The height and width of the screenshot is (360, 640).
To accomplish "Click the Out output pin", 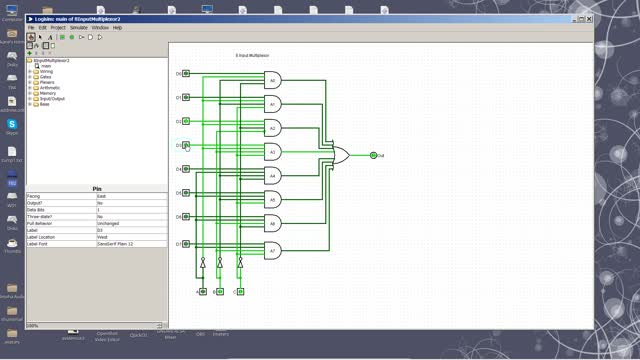I will pos(373,155).
